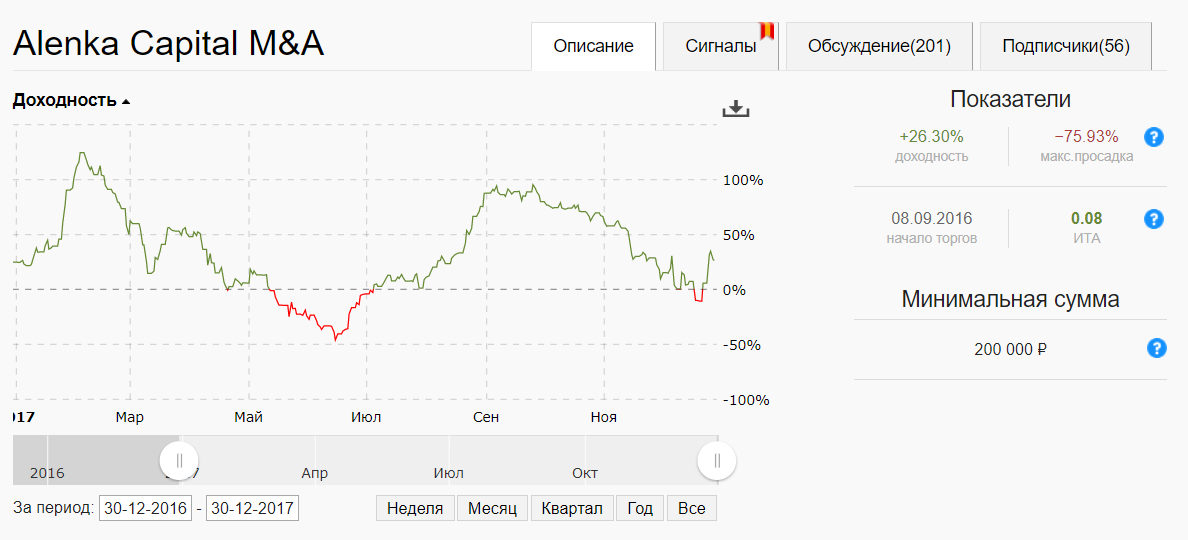Click the Показатели heading
Image resolution: width=1188 pixels, height=540 pixels.
click(1011, 99)
